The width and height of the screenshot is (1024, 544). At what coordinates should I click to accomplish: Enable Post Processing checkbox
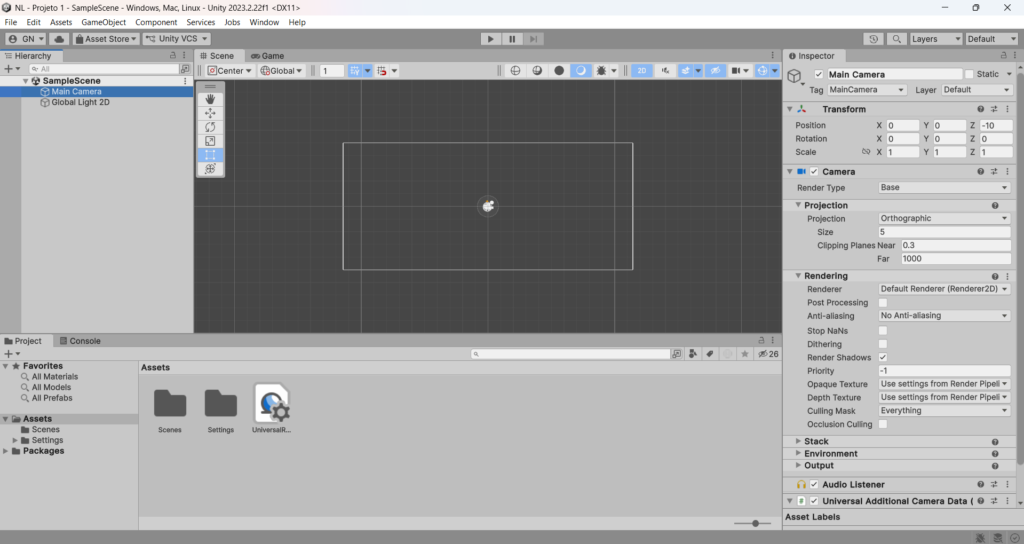(883, 302)
